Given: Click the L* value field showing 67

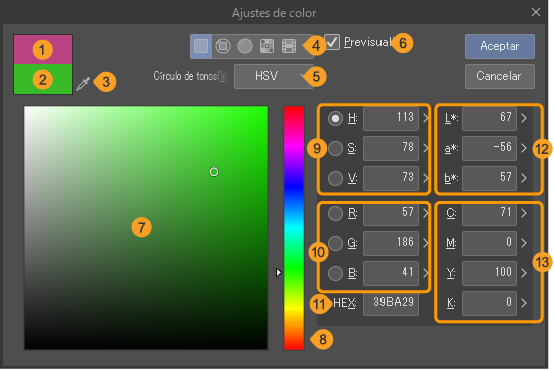Looking at the screenshot, I should 489,118.
